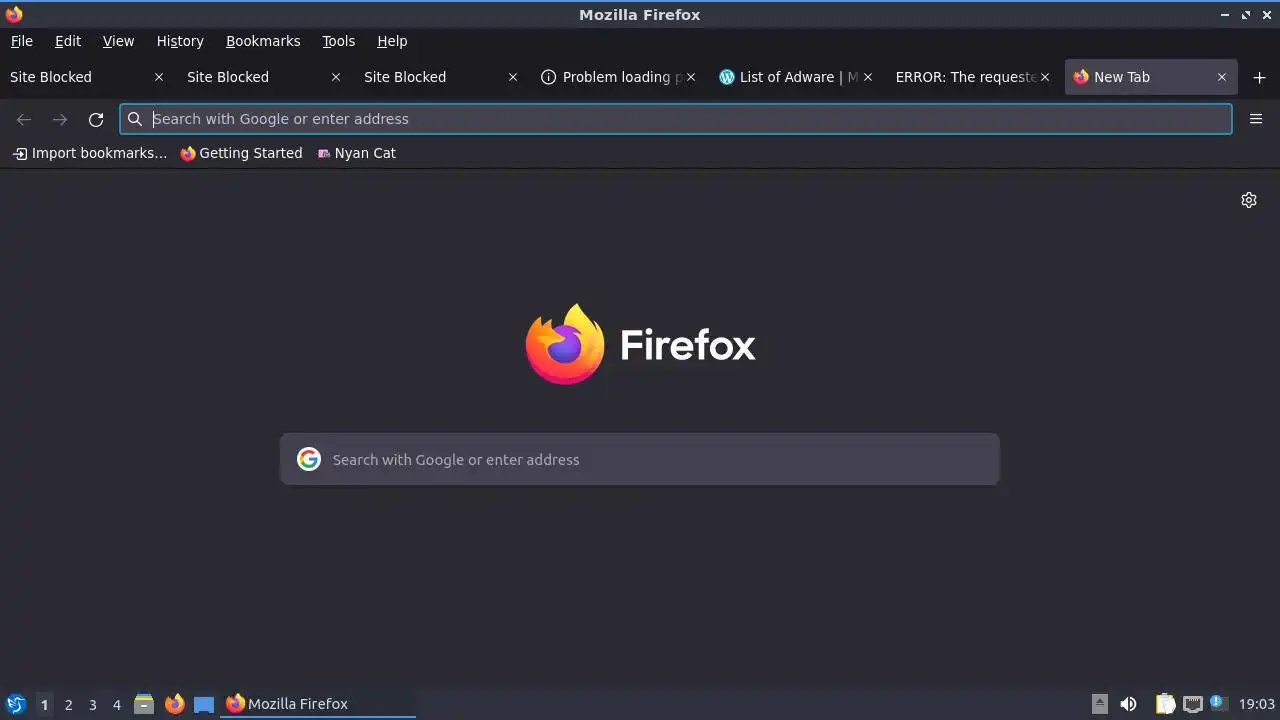Click the center Google search box
The height and width of the screenshot is (720, 1280).
(640, 460)
